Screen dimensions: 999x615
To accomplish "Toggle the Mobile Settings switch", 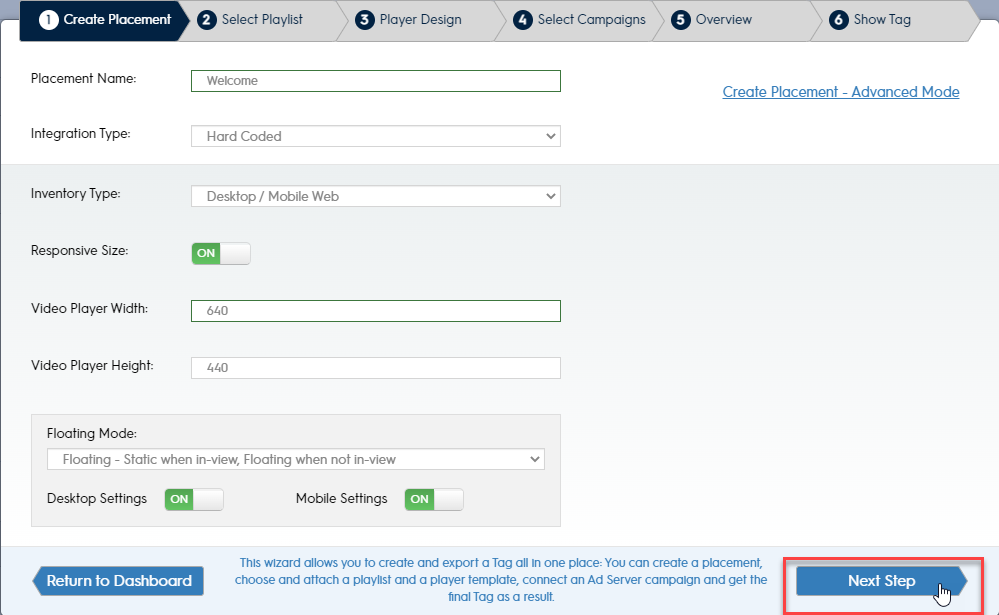I will [434, 500].
